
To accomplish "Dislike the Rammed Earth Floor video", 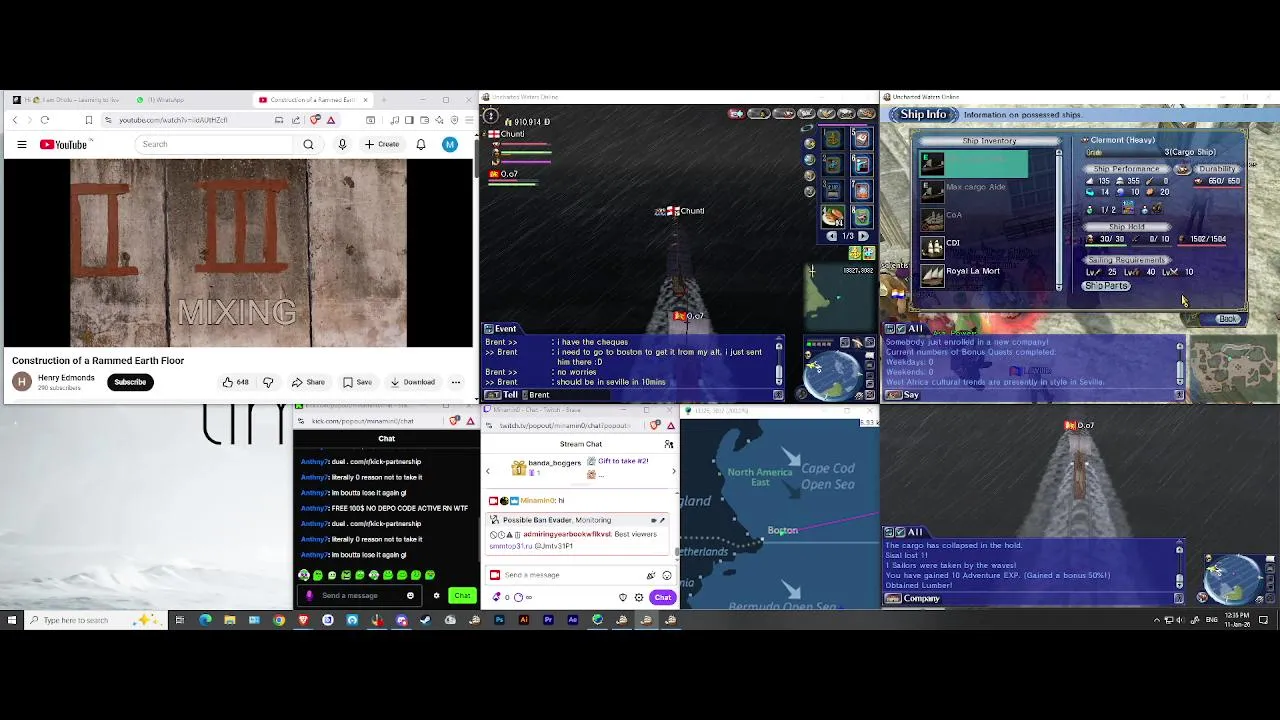I will coord(268,382).
